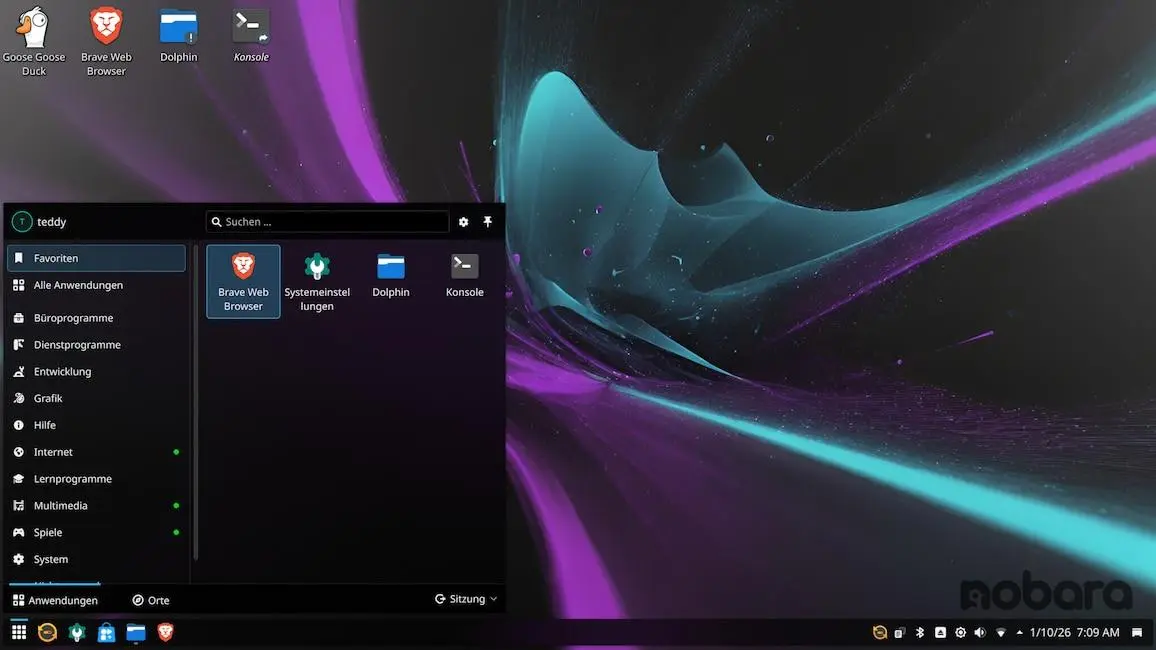Open Systemeinstellungen from launcher favorites

pos(317,282)
